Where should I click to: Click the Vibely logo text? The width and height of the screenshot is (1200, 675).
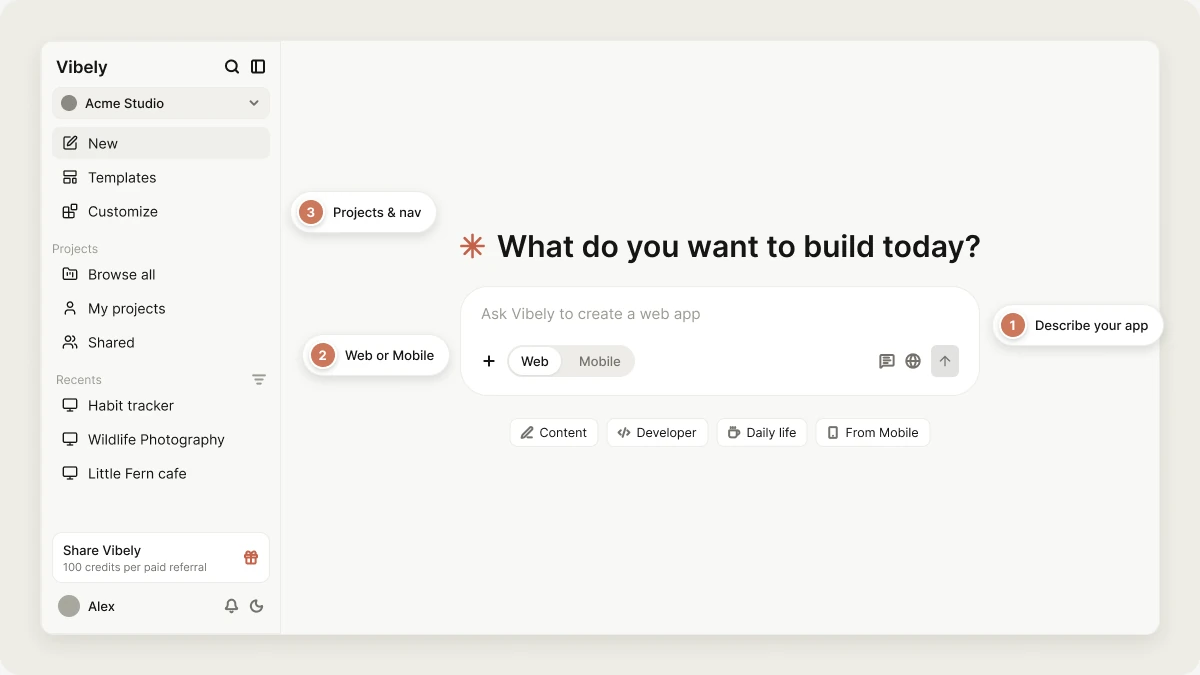[x=82, y=67]
